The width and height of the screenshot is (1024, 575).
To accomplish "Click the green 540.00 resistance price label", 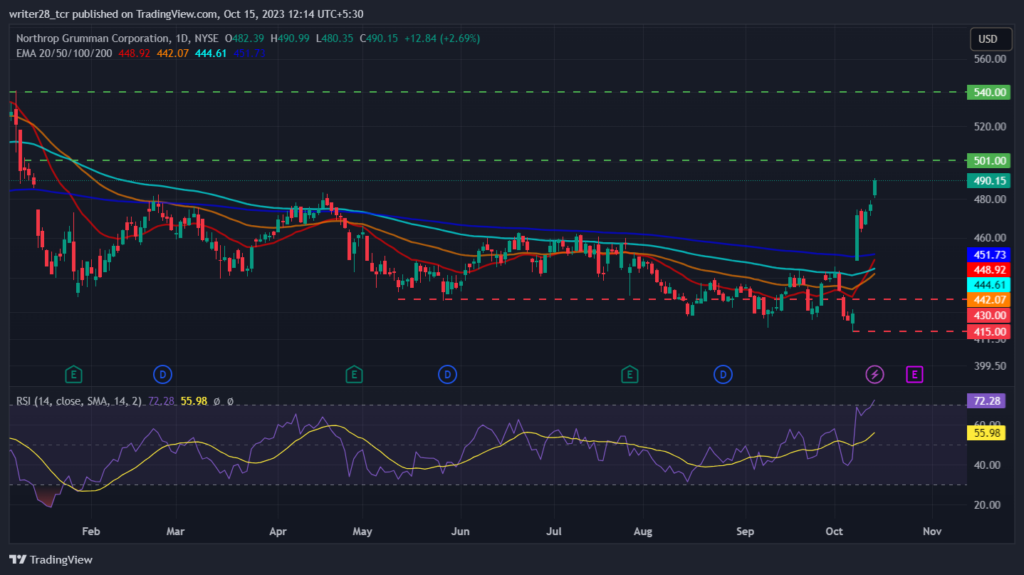I will coord(989,92).
